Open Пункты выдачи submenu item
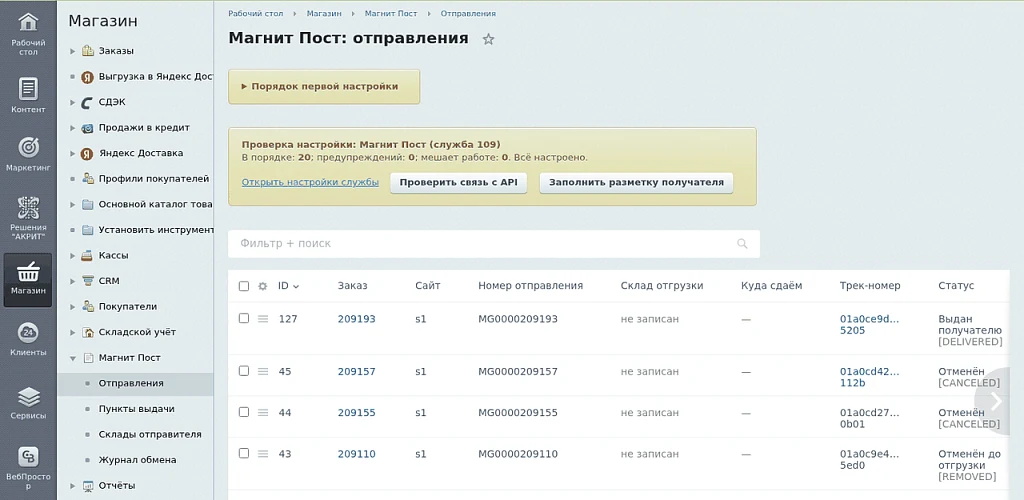 [136, 409]
